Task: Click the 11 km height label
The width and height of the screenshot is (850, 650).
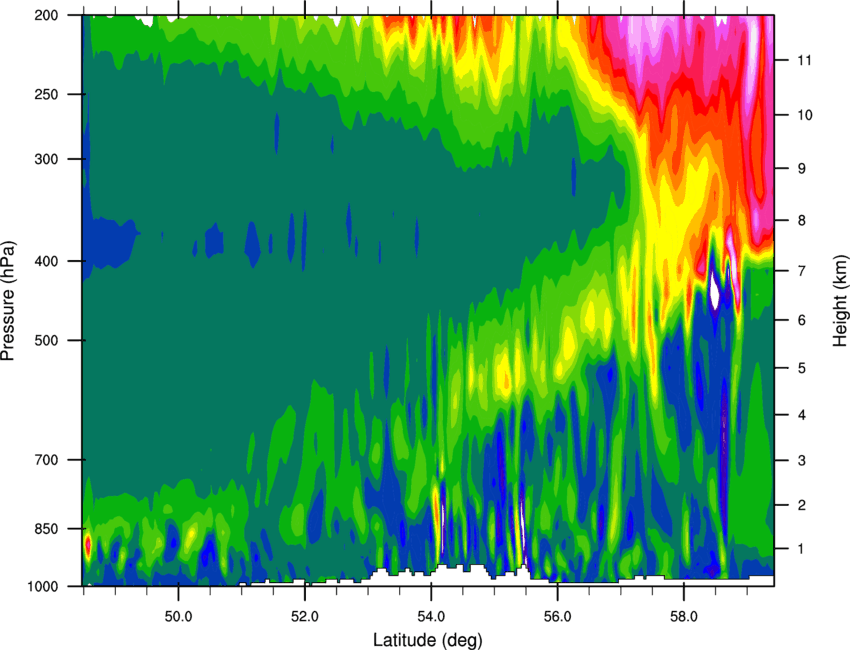Action: pyautogui.click(x=805, y=60)
